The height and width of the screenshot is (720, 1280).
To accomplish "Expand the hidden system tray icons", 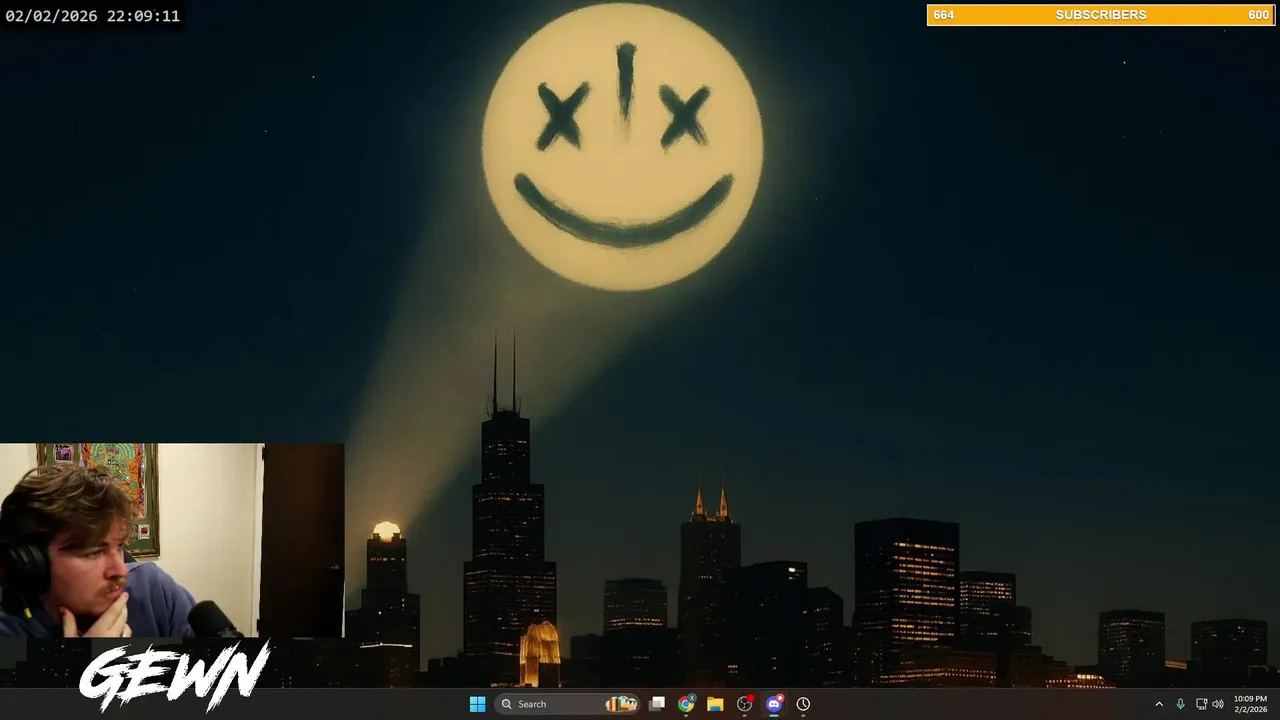I will (1159, 704).
